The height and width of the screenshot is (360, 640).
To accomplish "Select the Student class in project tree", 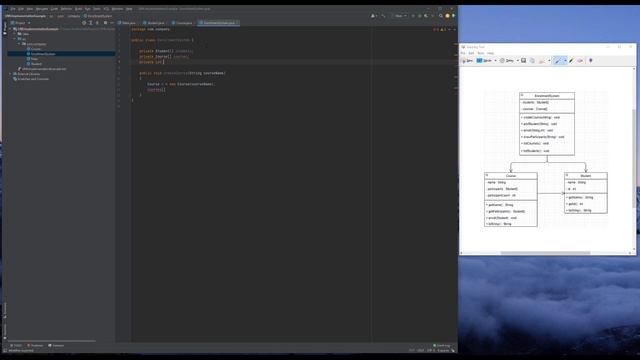I will 34,64.
